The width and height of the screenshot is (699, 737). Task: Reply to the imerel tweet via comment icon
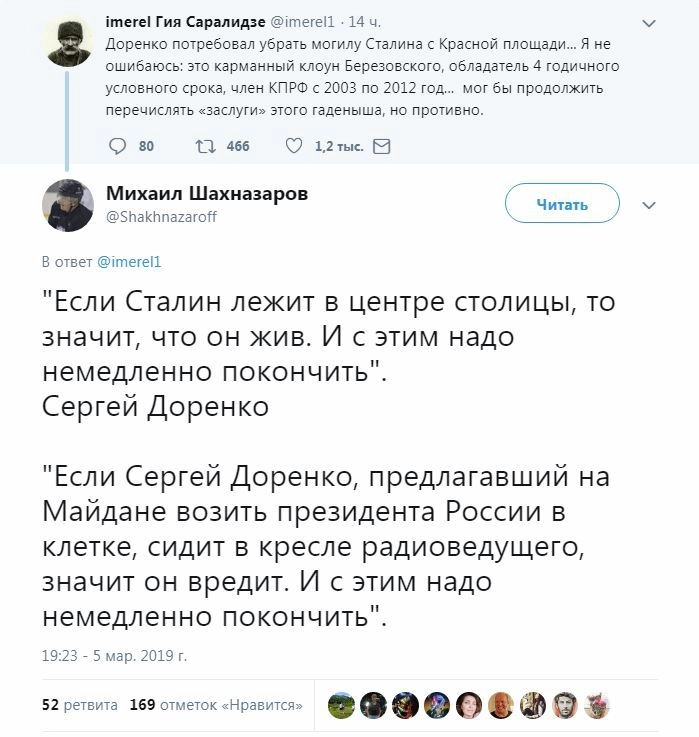point(117,146)
